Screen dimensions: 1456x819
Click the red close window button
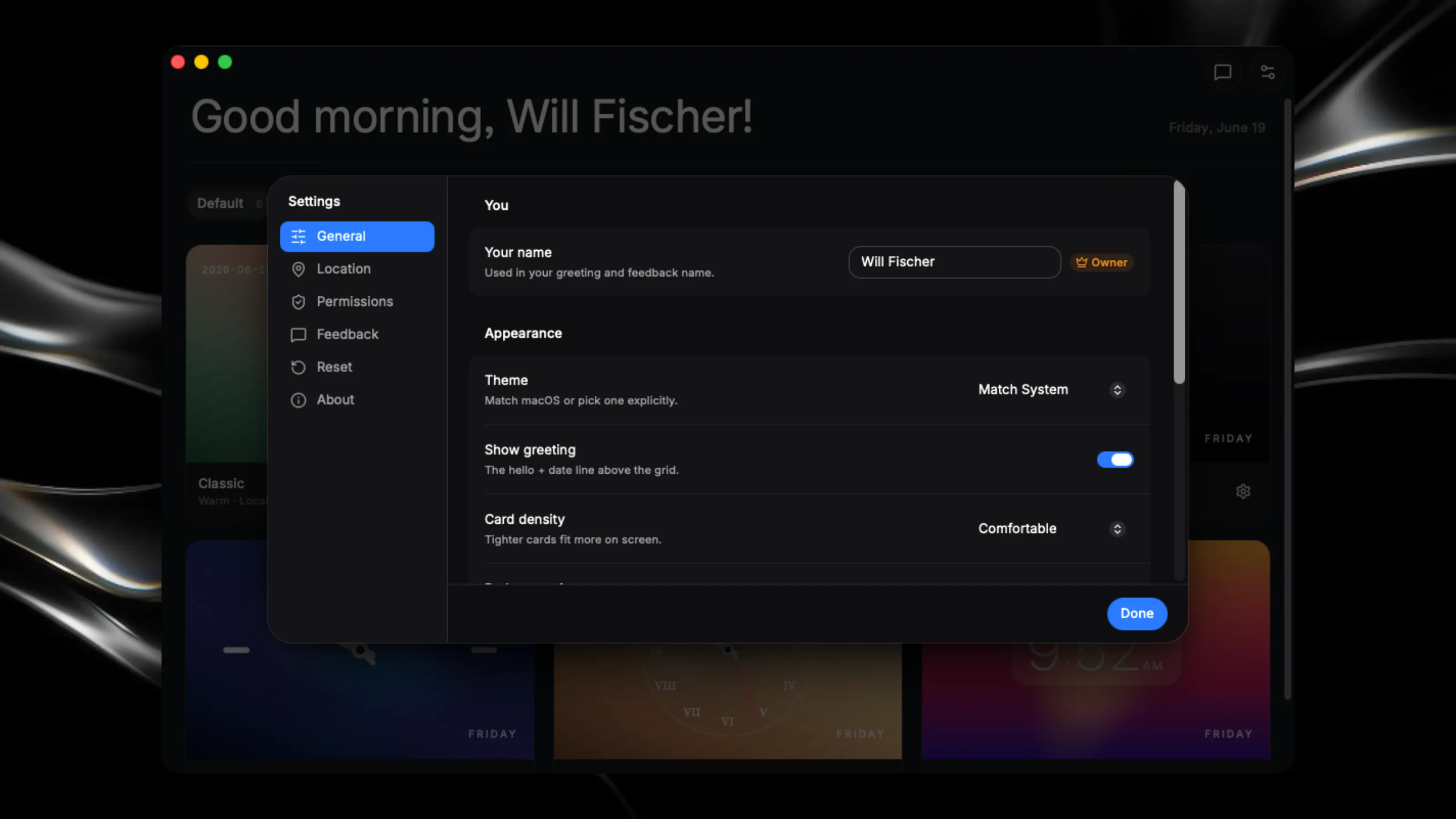click(178, 62)
